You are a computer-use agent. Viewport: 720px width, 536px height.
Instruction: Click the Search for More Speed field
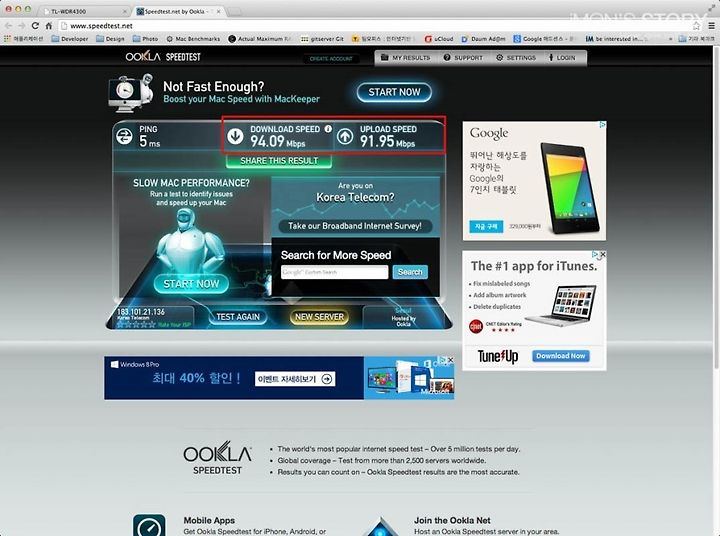334,272
